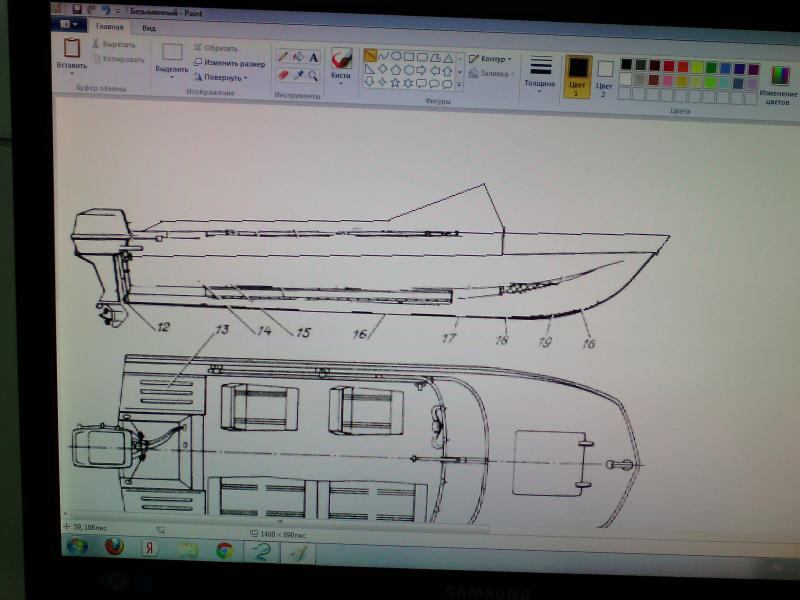Image resolution: width=800 pixels, height=600 pixels.
Task: Select the Цвет 2 background color box
Action: tap(605, 74)
